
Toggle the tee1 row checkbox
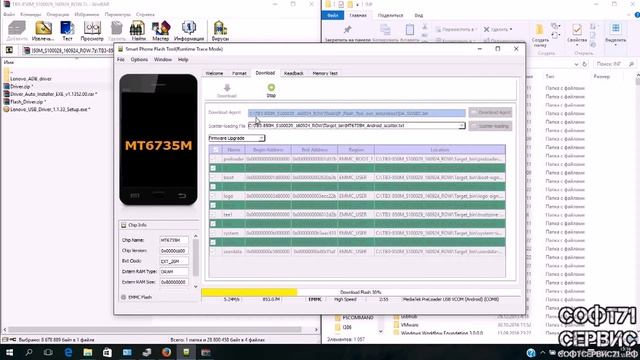click(213, 215)
